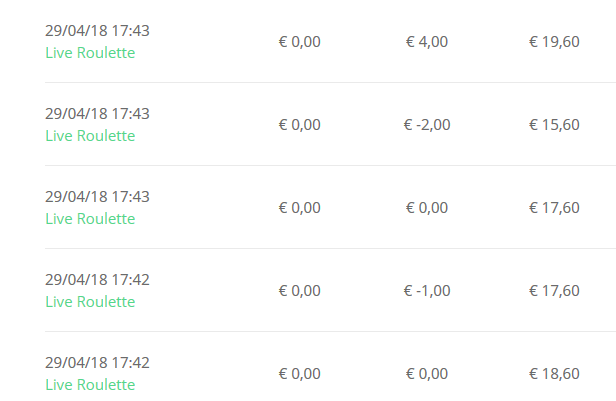Click the € 15,60 balance value
This screenshot has height=401, width=616.
(554, 125)
